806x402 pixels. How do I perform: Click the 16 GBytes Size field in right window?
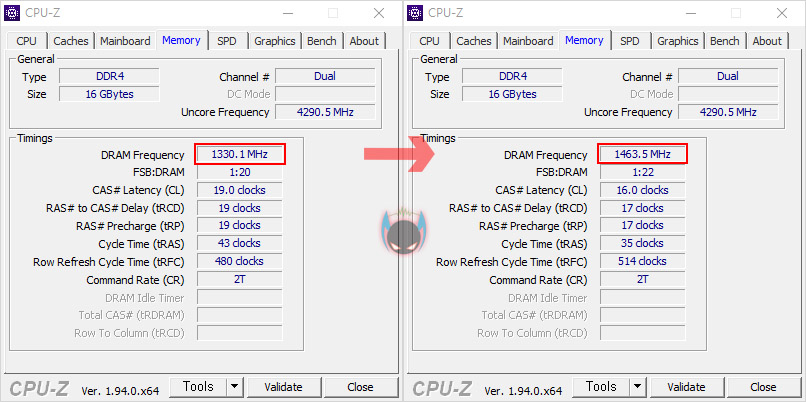coord(512,94)
